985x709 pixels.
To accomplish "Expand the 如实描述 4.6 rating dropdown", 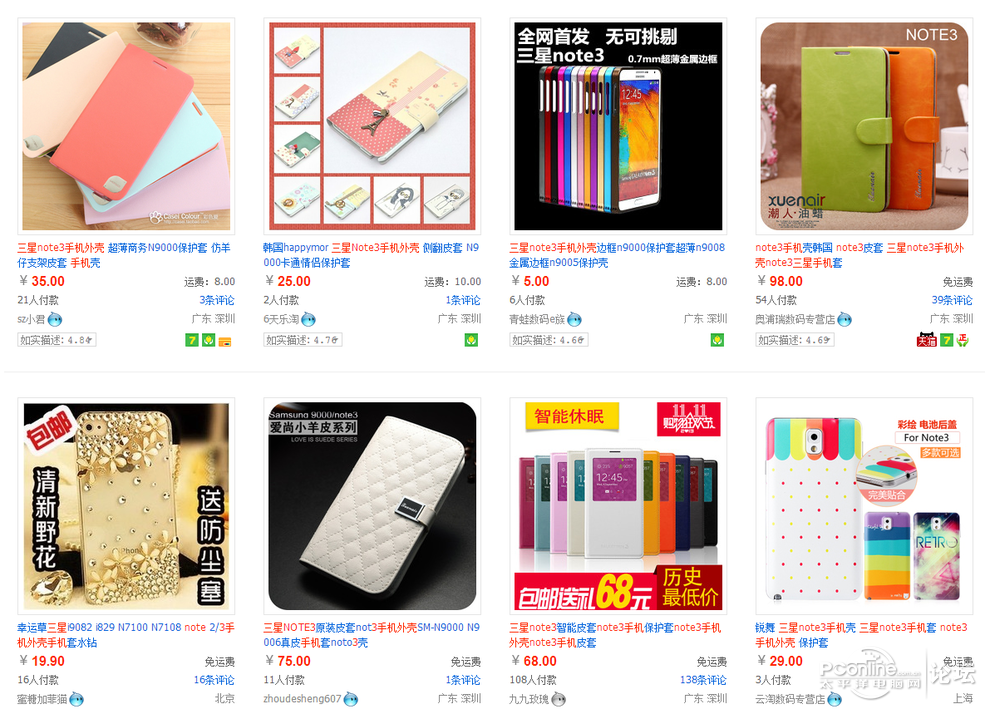I will 549,340.
